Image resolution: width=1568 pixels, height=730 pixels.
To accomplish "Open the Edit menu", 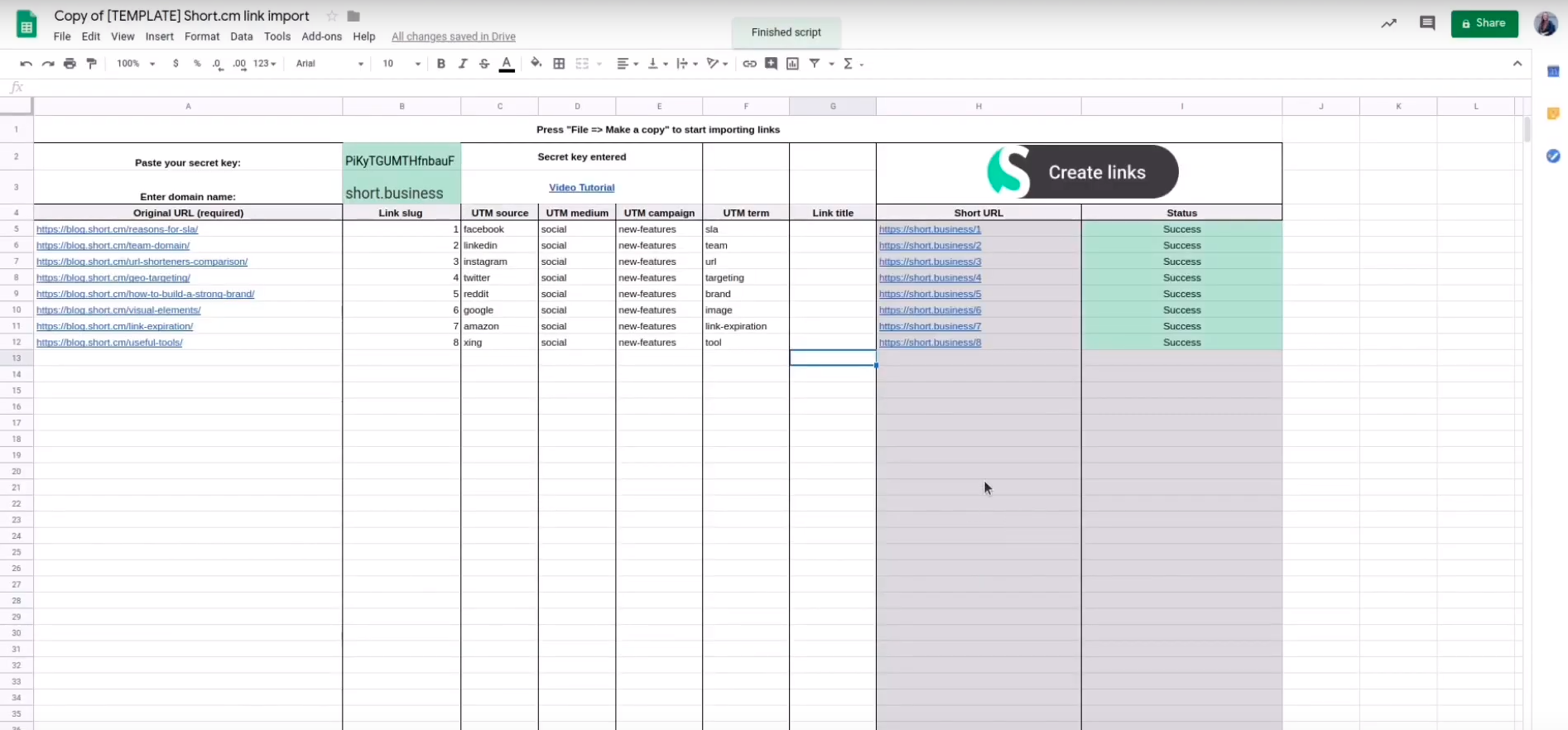I will tap(91, 36).
